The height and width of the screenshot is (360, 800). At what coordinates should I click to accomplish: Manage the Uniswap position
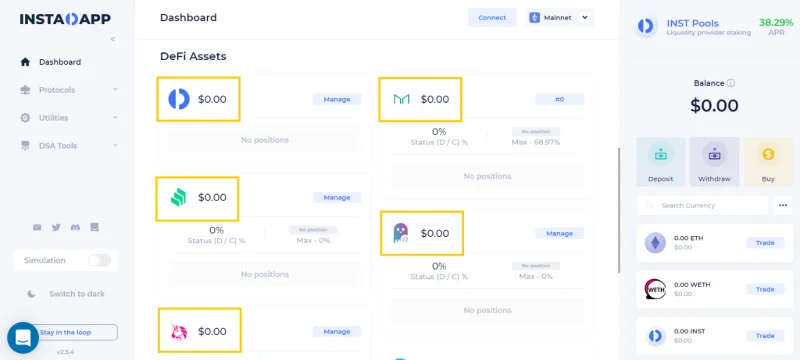[337, 332]
